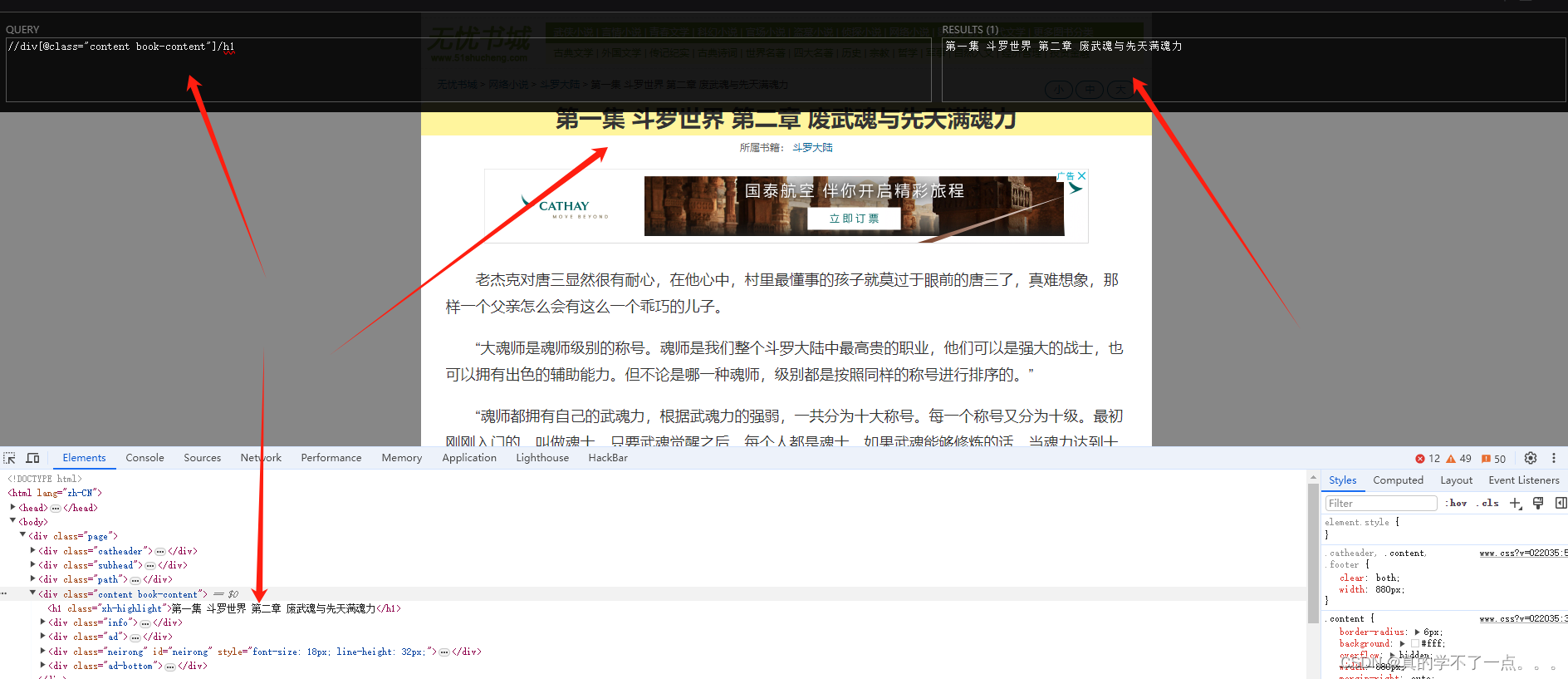
Task: Expand the ellipsis in neirong div
Action: tap(444, 652)
